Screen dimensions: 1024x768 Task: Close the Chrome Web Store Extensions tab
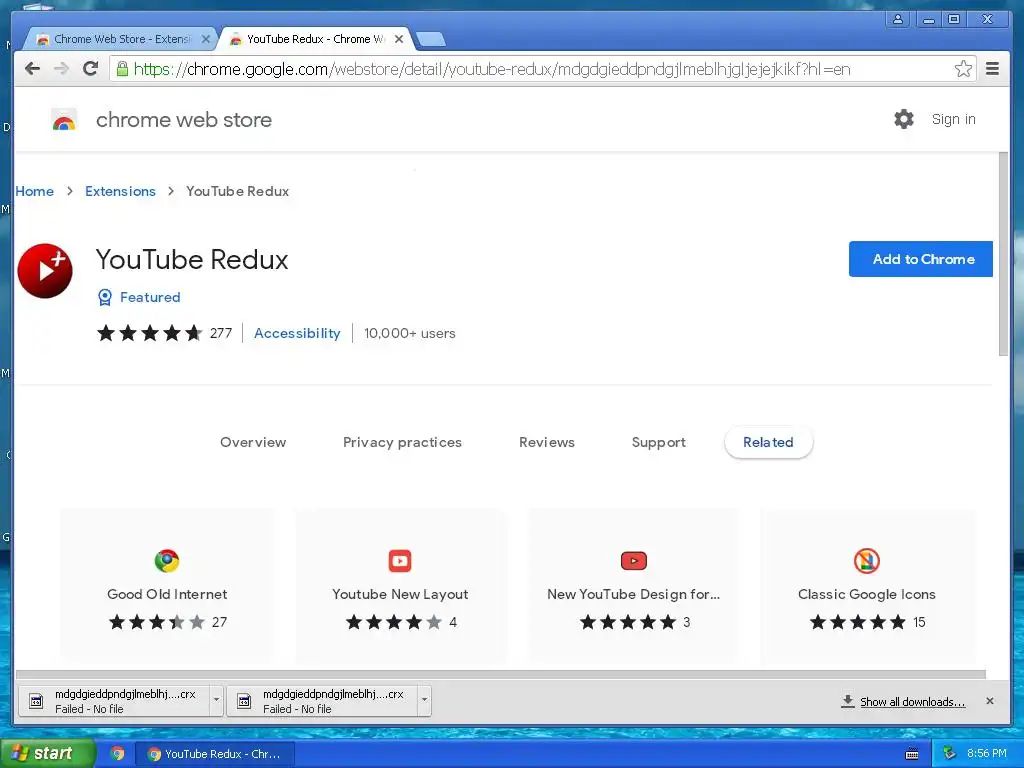click(x=206, y=39)
